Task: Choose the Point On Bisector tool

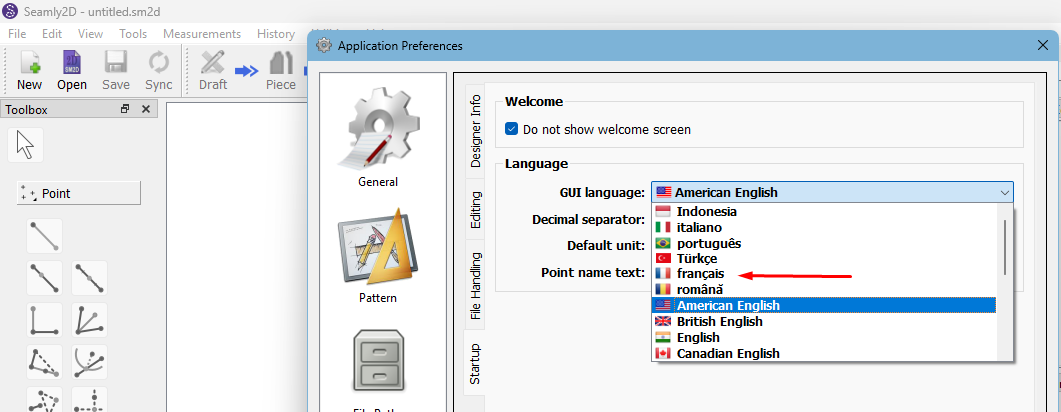Action: [x=89, y=320]
